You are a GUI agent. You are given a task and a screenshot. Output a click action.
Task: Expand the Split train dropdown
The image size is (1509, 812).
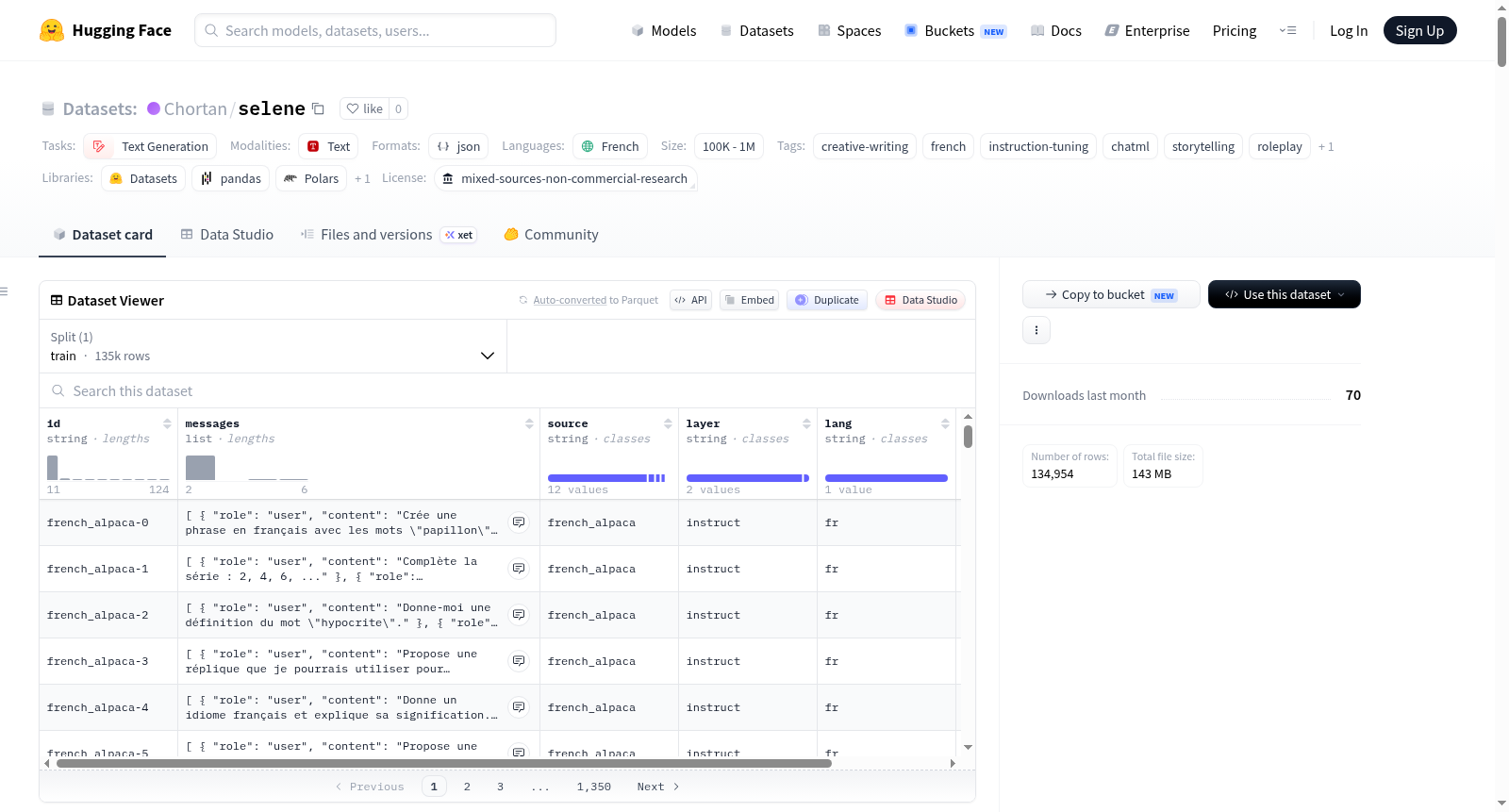coord(273,346)
